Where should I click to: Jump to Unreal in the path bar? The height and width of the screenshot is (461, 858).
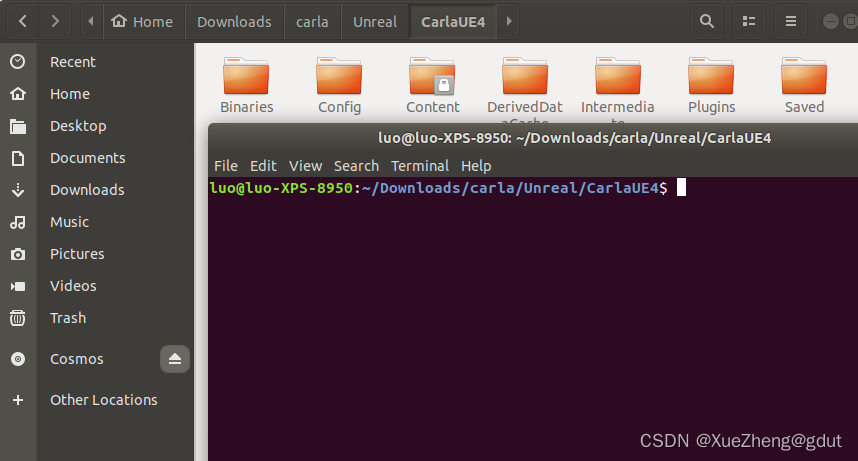click(375, 21)
